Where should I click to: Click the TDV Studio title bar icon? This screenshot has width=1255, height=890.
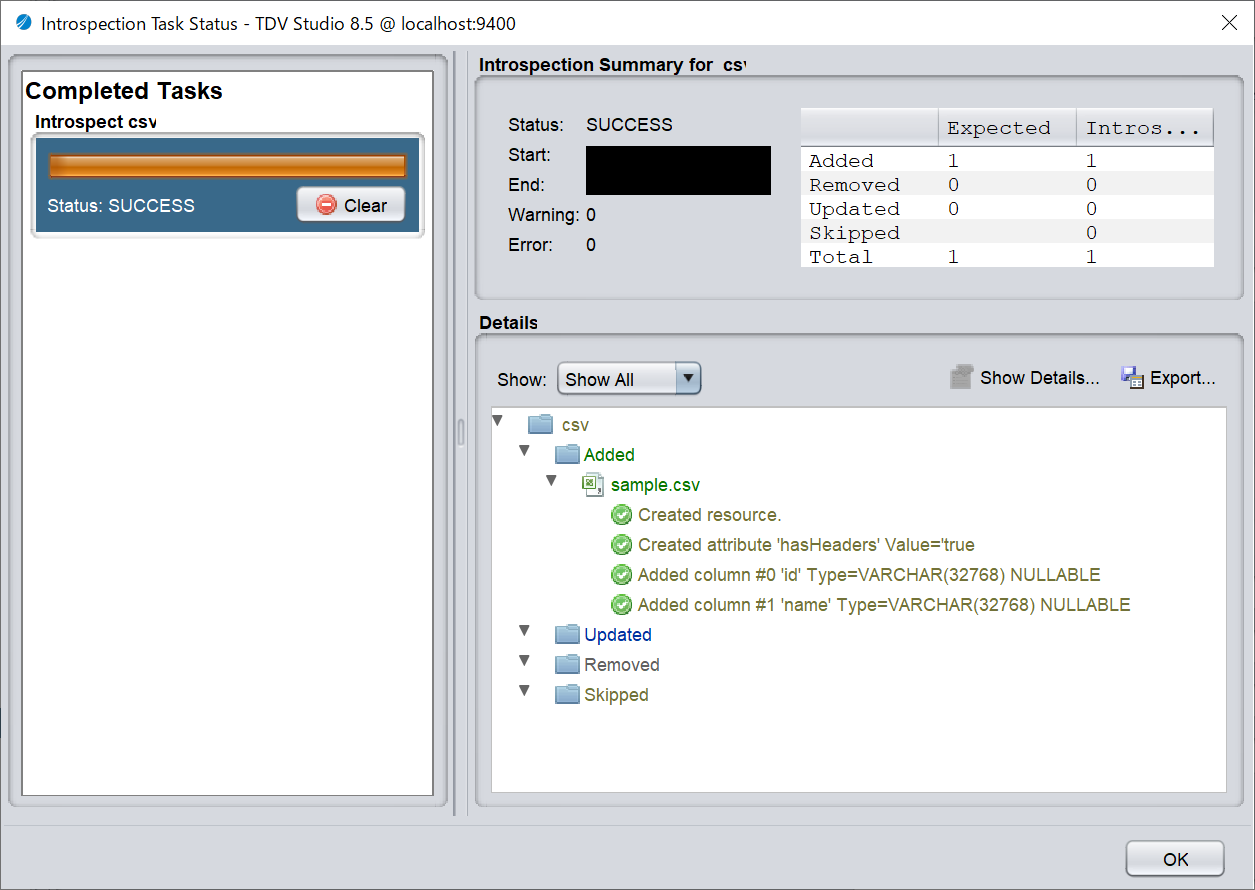[23, 22]
